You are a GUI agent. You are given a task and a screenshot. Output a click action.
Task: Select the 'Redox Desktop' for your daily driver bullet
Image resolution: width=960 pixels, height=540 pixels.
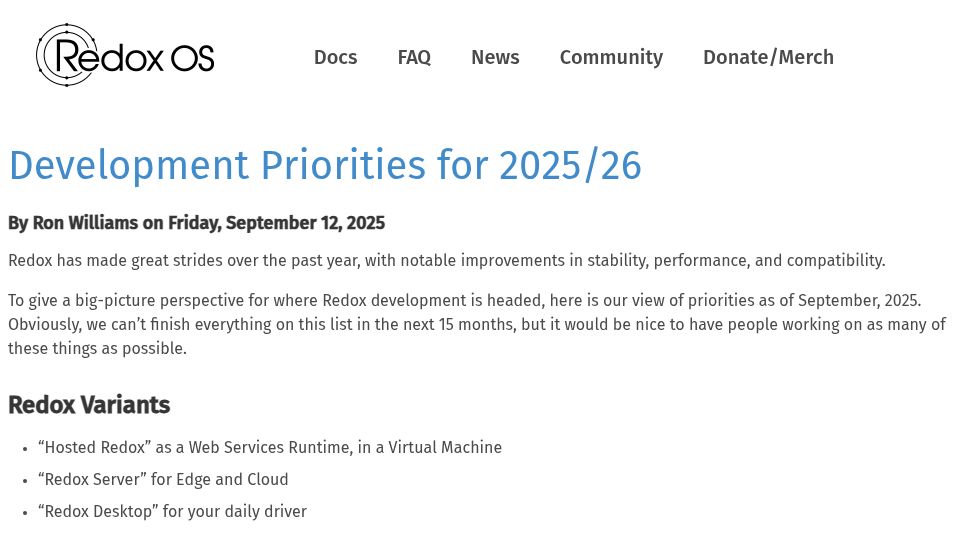[173, 511]
